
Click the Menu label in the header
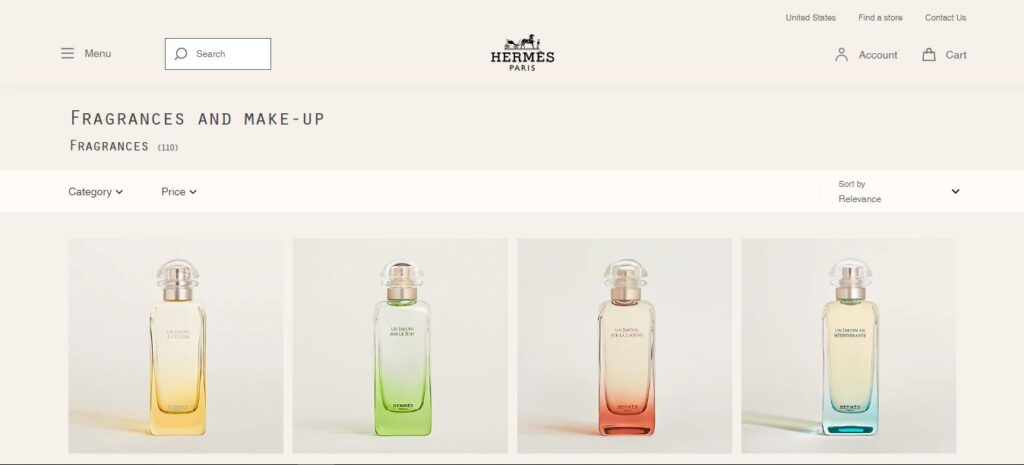coord(97,54)
